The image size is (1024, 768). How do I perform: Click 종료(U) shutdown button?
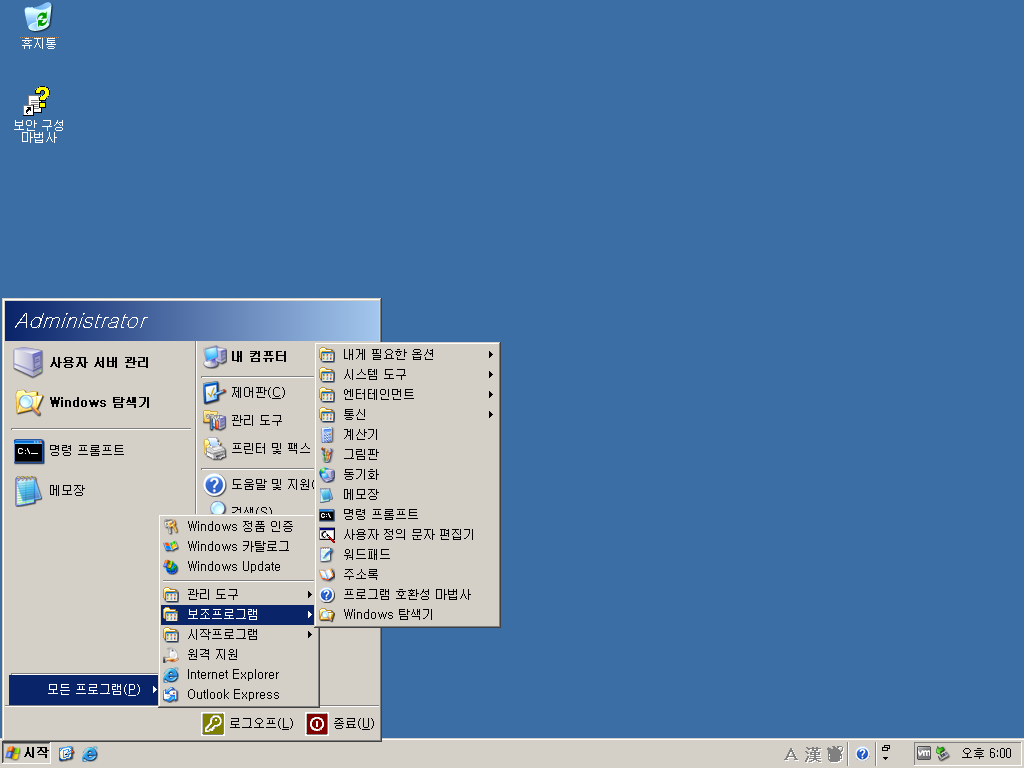(340, 724)
